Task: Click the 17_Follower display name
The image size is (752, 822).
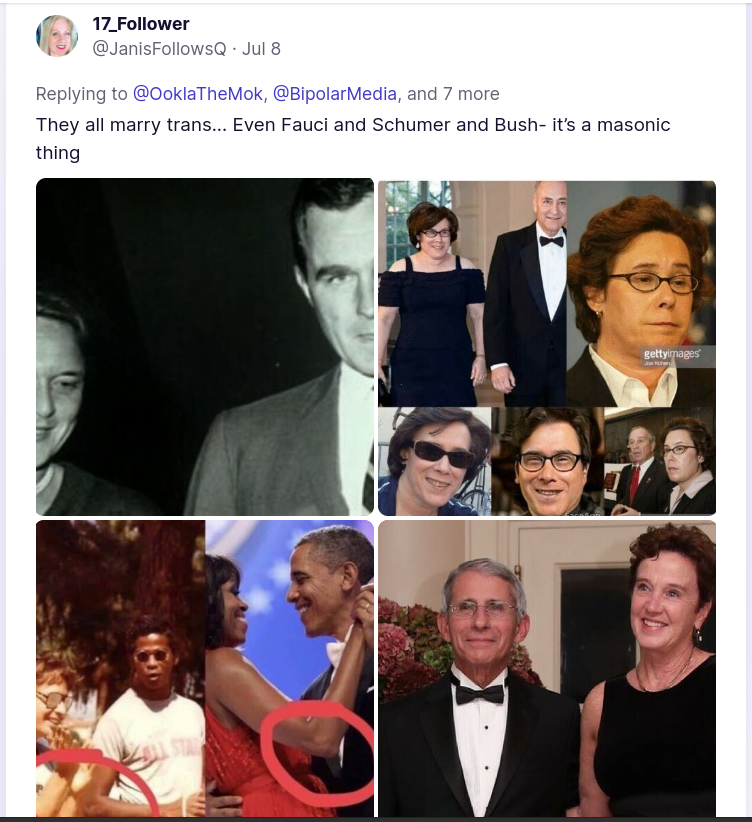Action: 141,24
